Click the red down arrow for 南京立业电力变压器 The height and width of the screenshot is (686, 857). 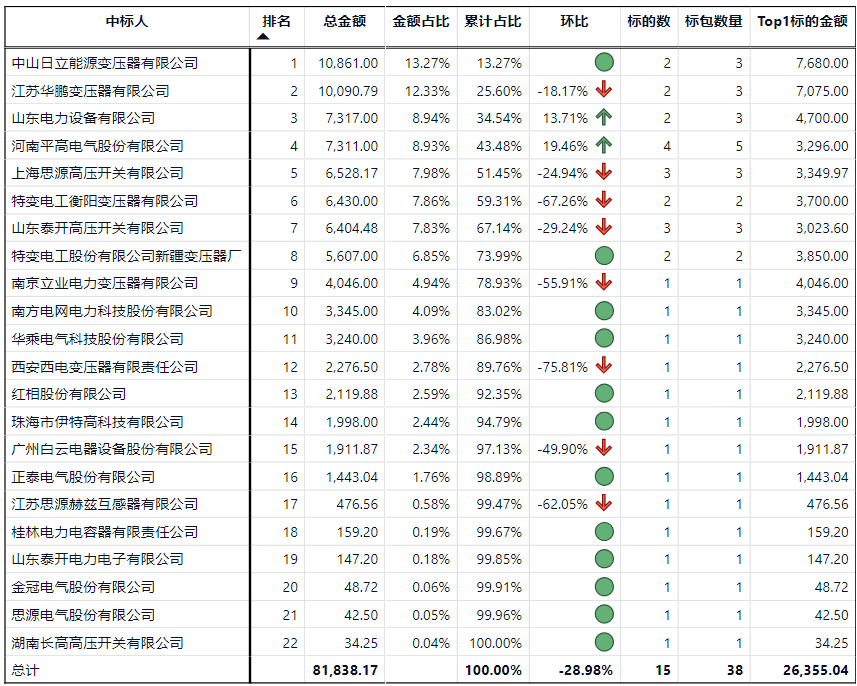click(x=604, y=283)
